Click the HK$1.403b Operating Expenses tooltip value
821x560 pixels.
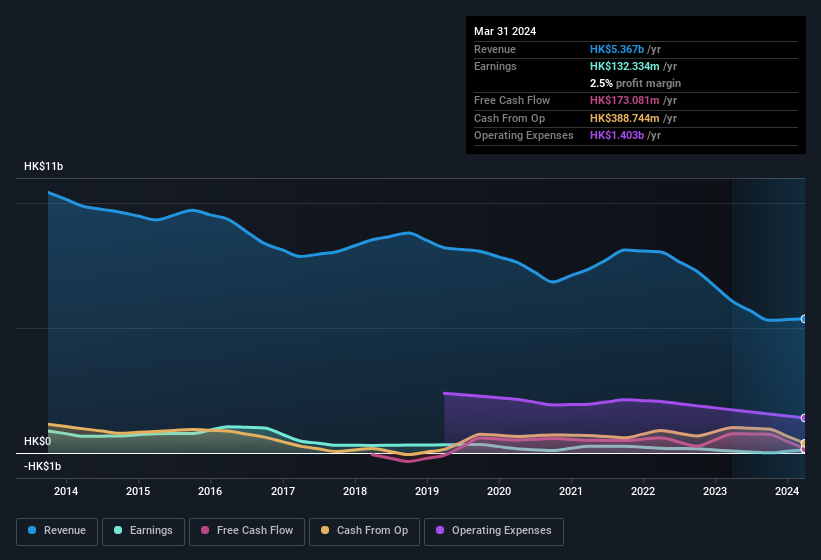[617, 135]
